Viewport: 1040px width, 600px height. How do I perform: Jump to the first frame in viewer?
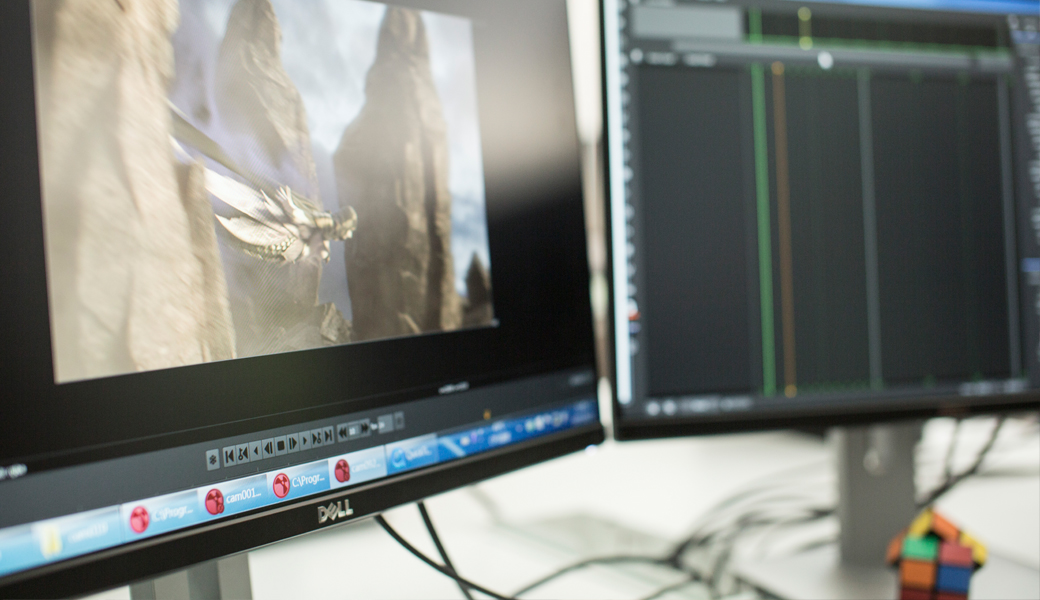click(x=229, y=457)
